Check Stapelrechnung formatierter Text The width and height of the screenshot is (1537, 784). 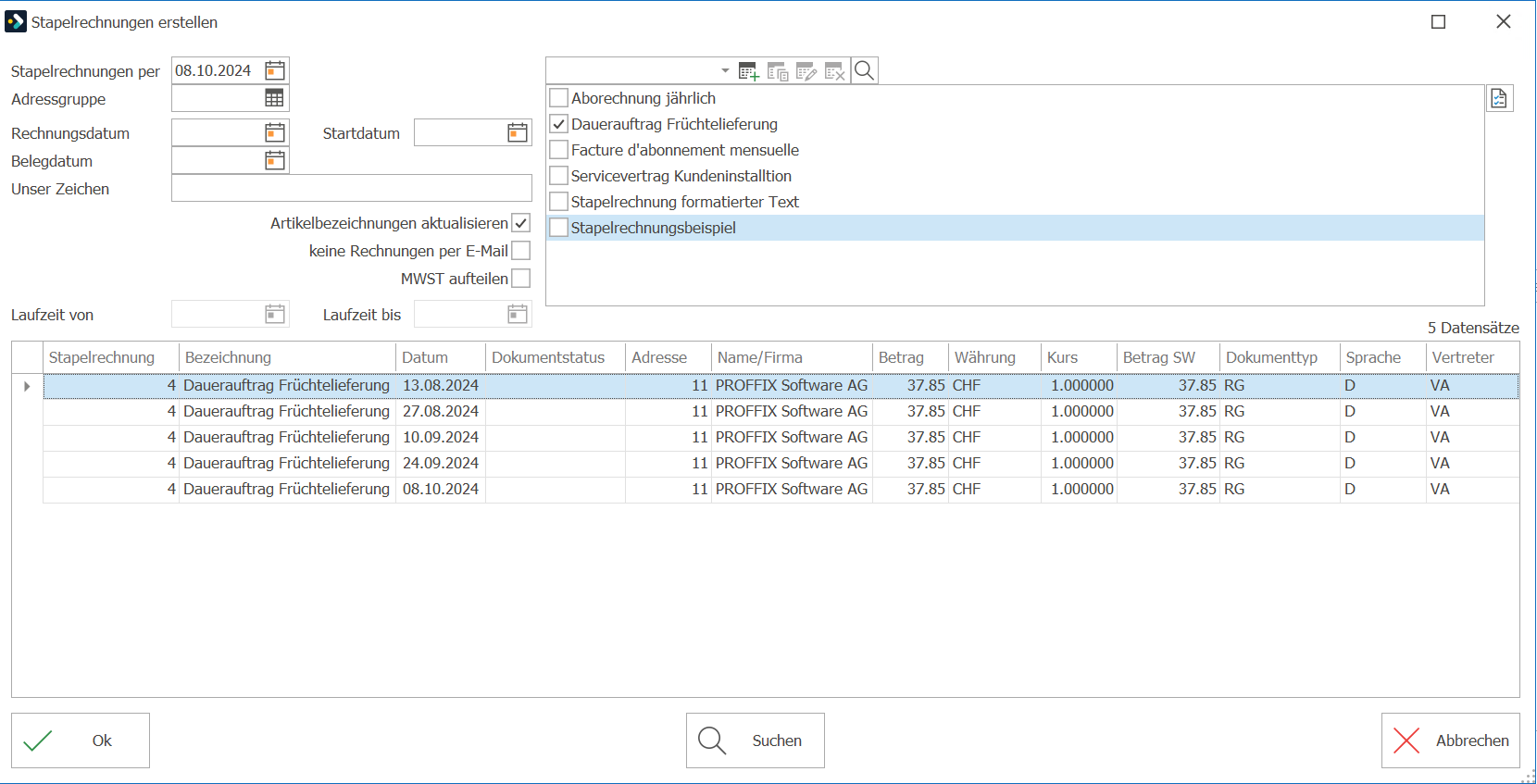click(x=558, y=201)
